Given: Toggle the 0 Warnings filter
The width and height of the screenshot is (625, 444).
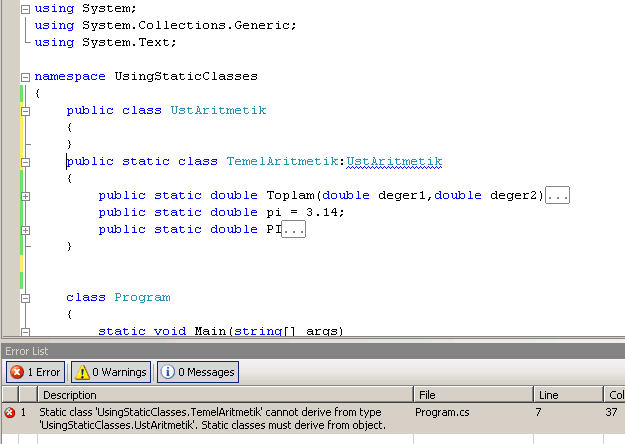Looking at the screenshot, I should (x=110, y=372).
